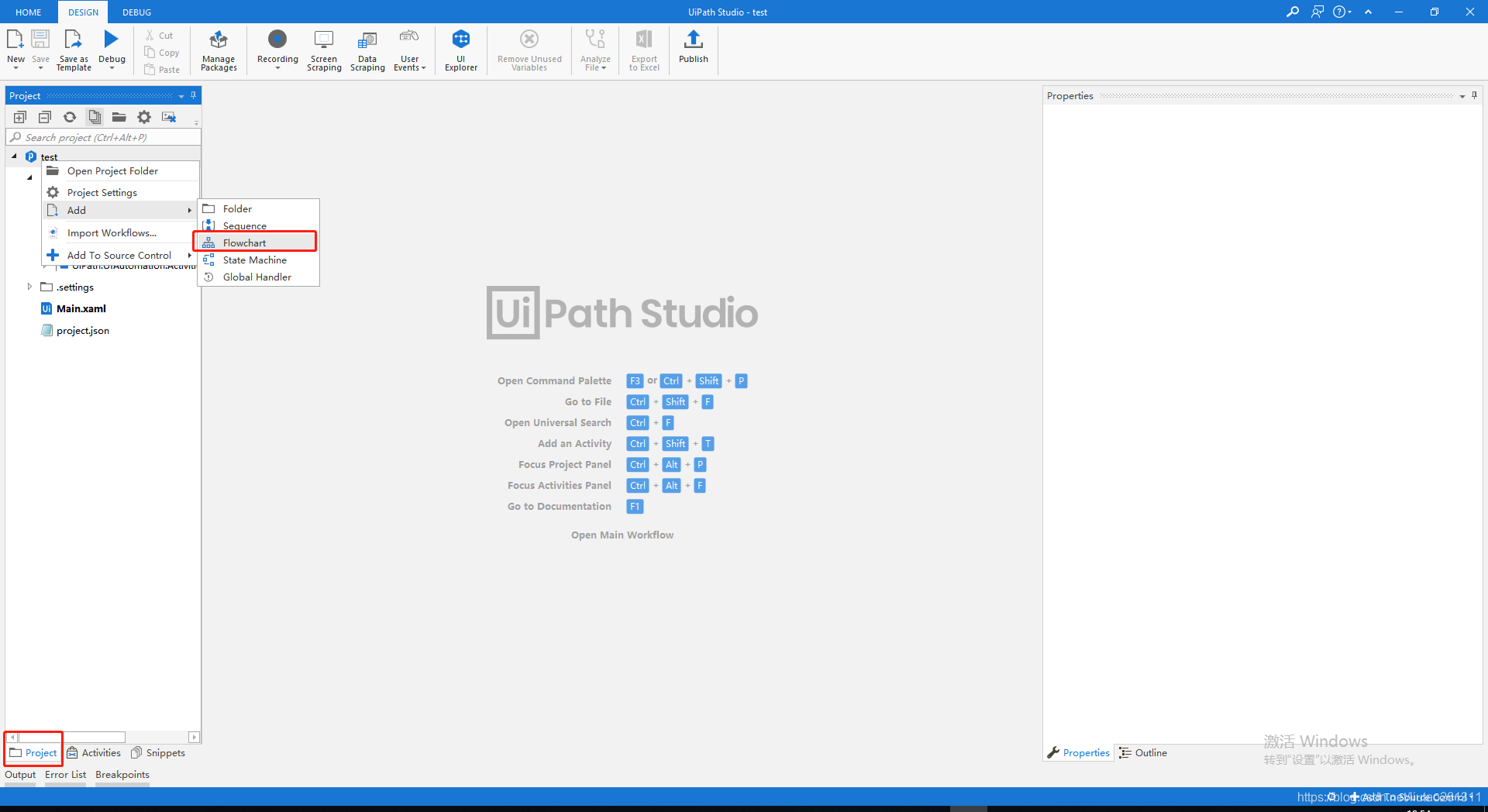Viewport: 1488px width, 812px height.
Task: Expand all nodes in Project panel
Action: coord(19,117)
